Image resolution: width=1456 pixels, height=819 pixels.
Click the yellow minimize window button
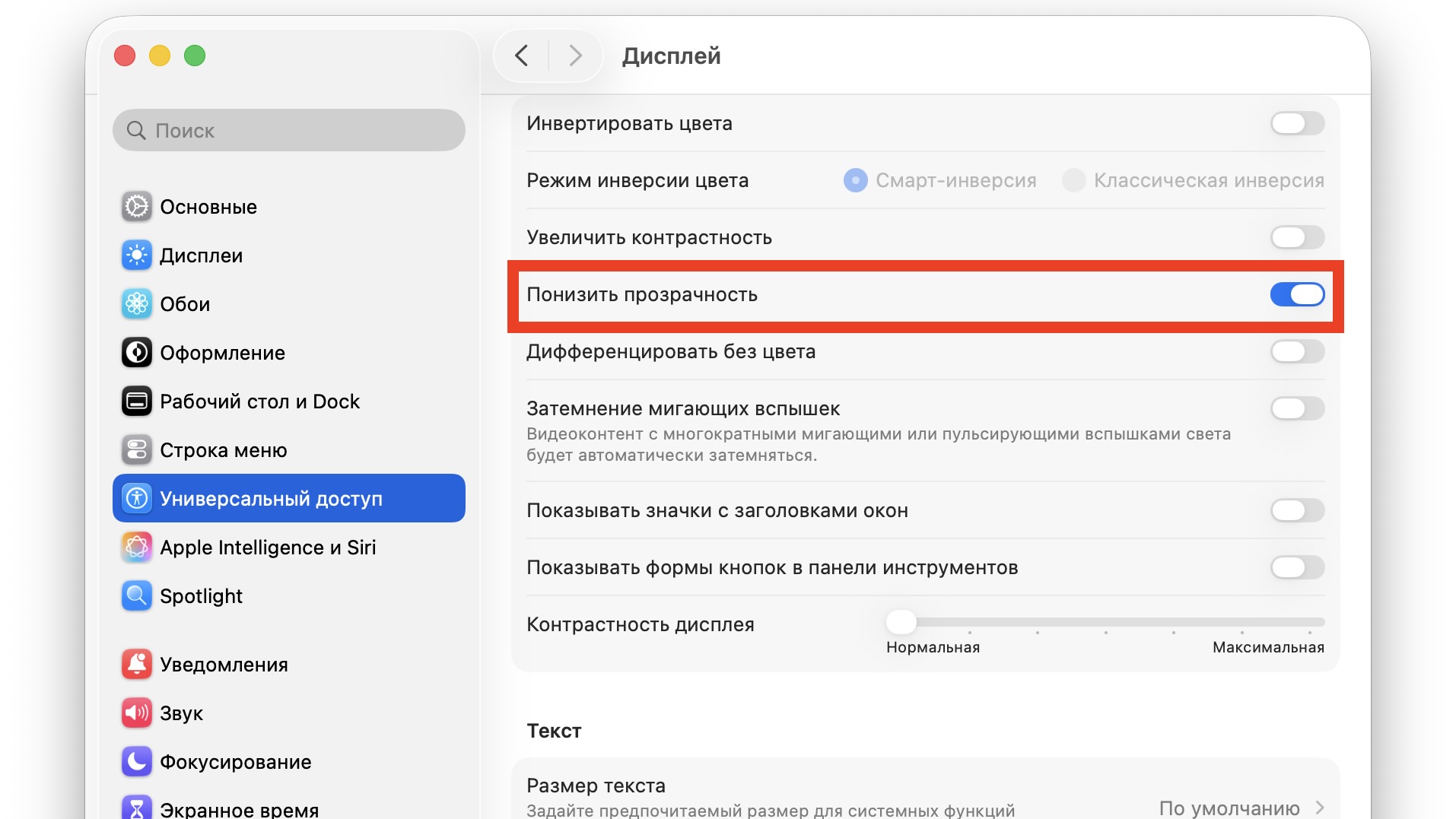160,56
